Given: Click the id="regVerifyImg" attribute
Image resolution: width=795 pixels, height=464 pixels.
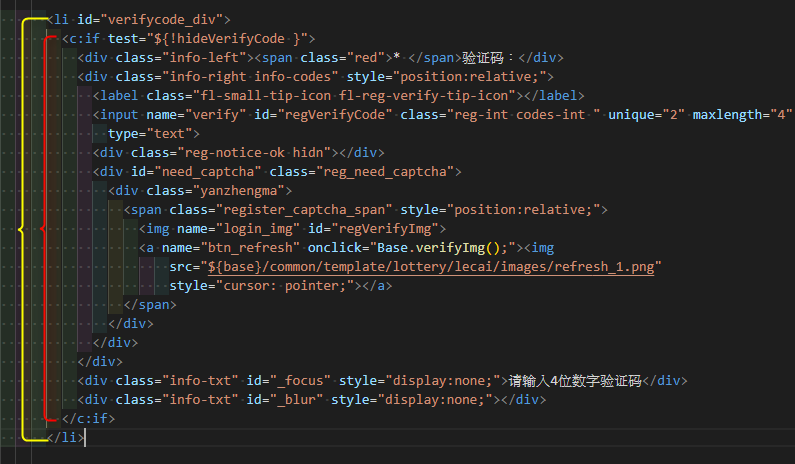Looking at the screenshot, I should click(373, 229).
